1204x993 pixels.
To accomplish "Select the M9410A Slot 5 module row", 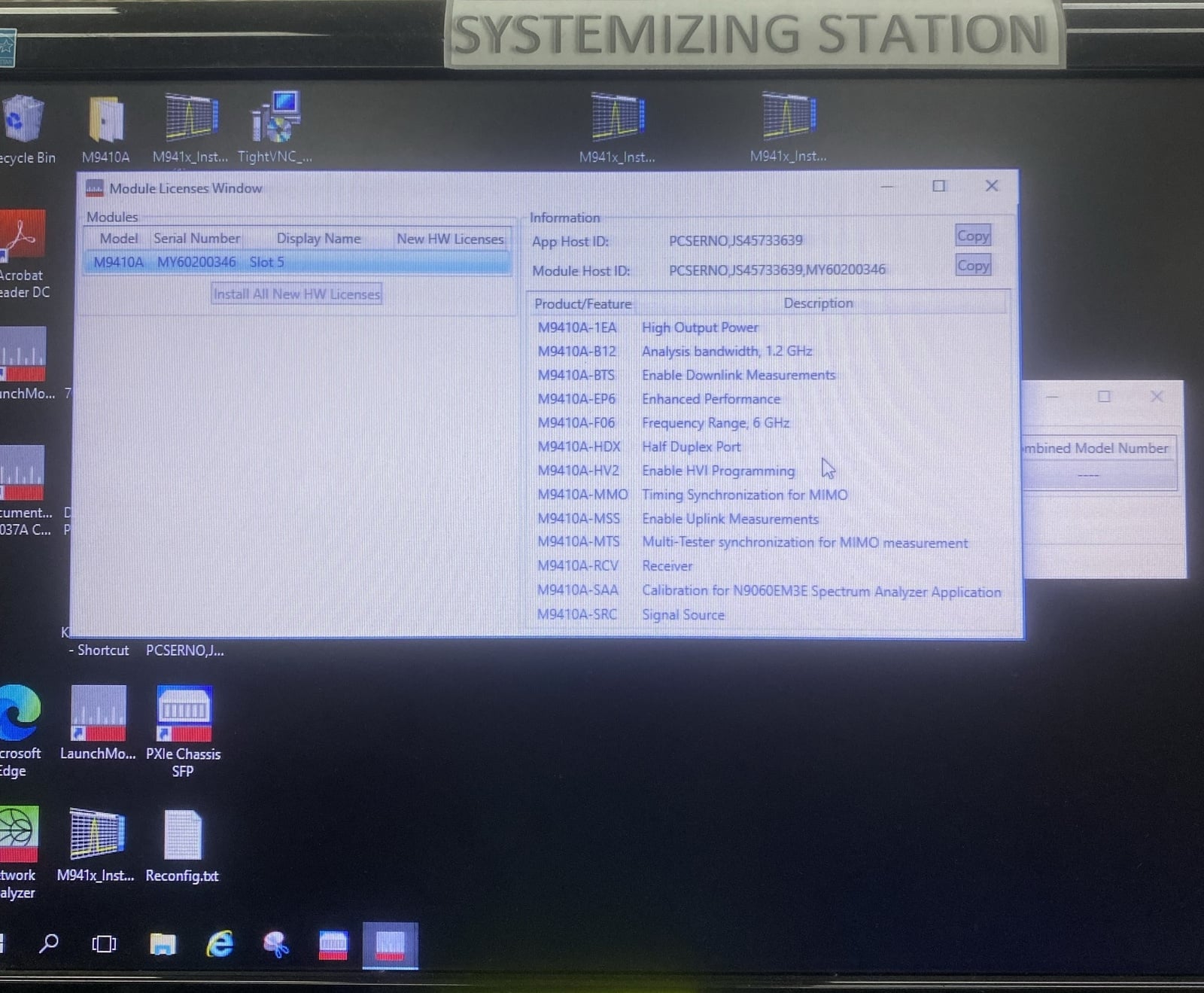I will pos(297,262).
